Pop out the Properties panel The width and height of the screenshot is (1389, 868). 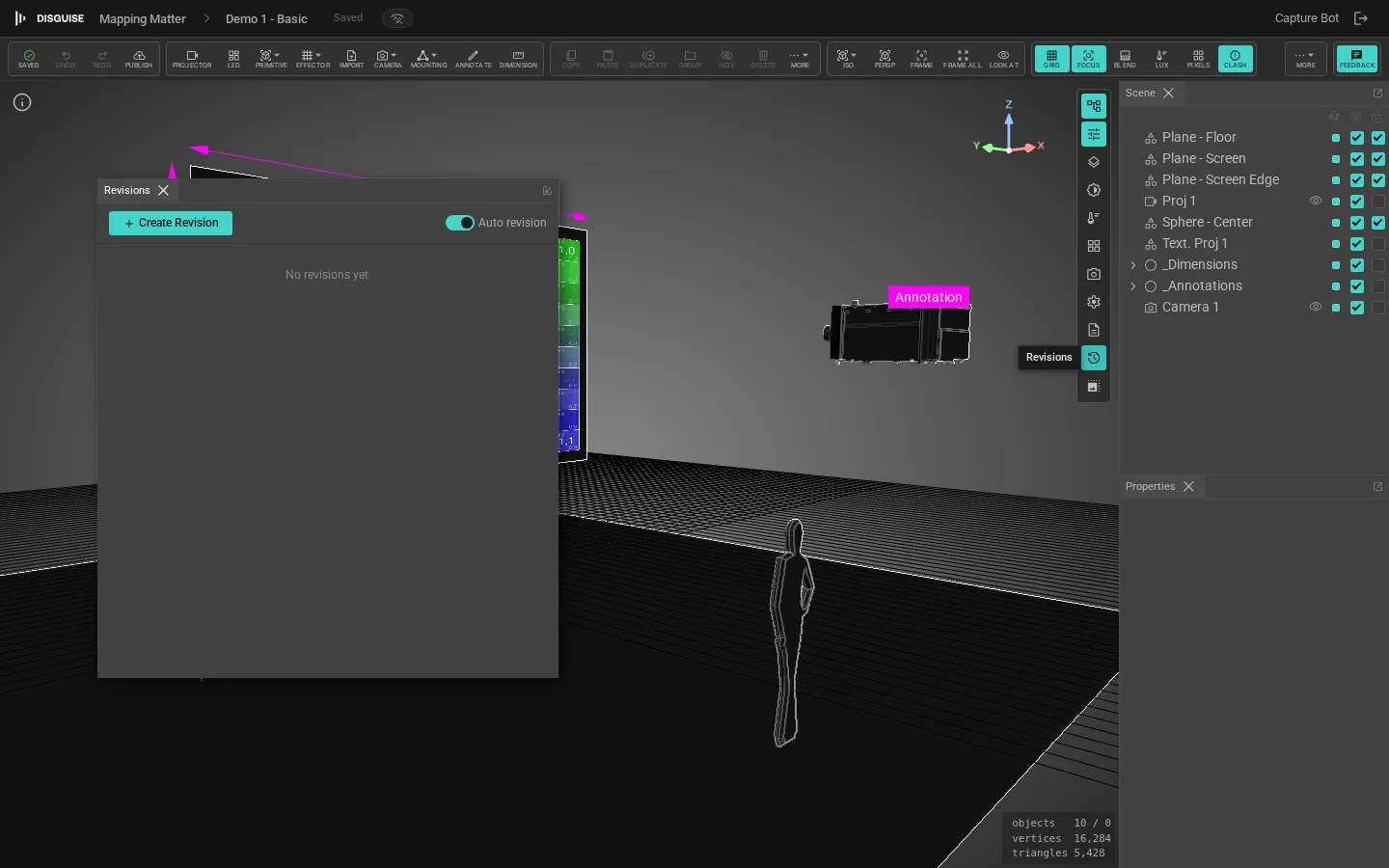point(1377,487)
